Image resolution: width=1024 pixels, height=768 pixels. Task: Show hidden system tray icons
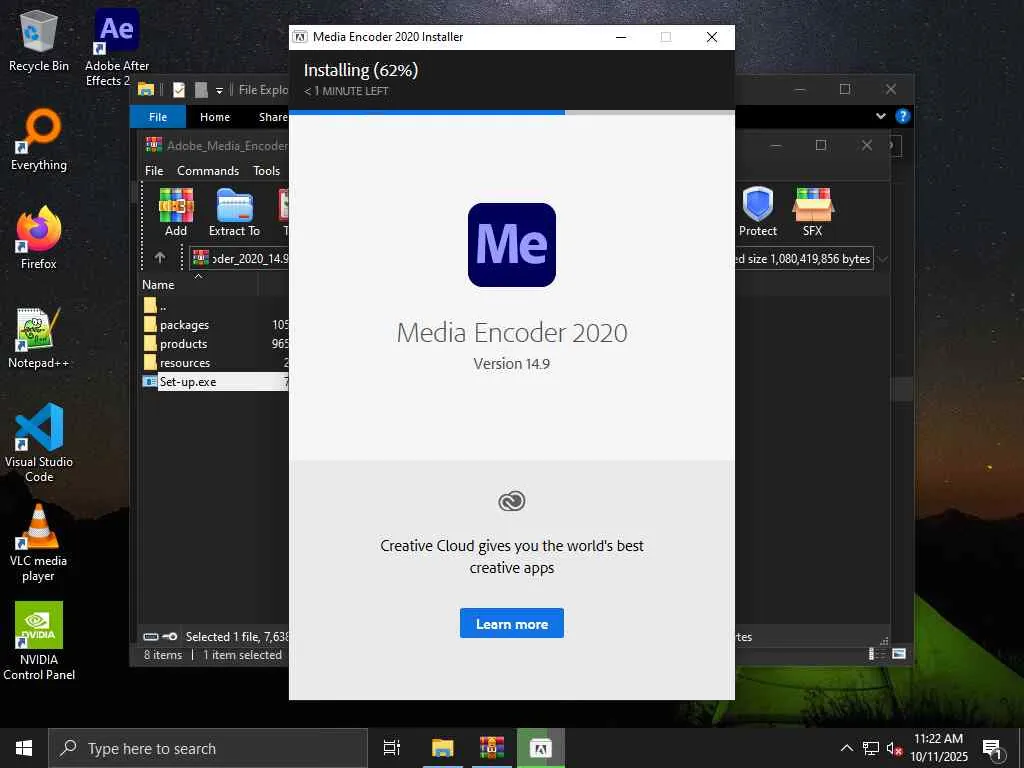point(846,748)
